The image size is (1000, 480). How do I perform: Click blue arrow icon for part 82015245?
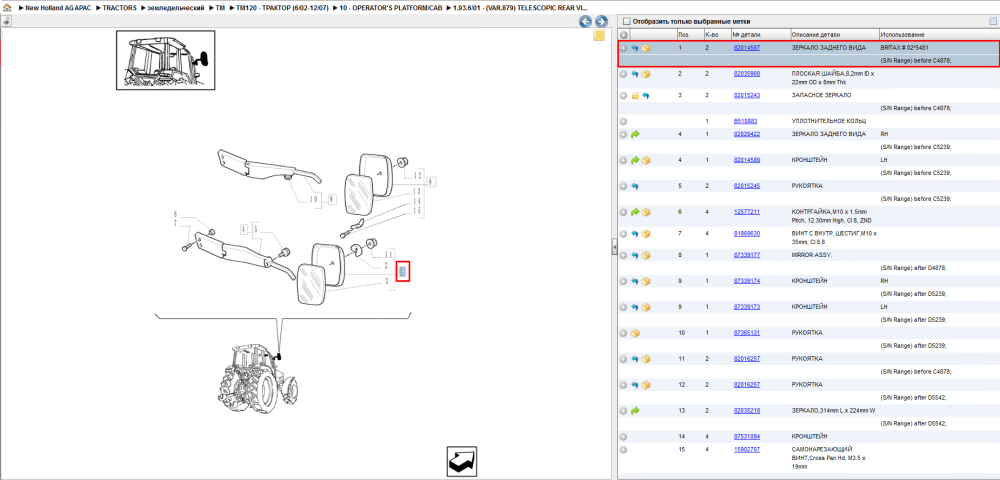tap(635, 186)
